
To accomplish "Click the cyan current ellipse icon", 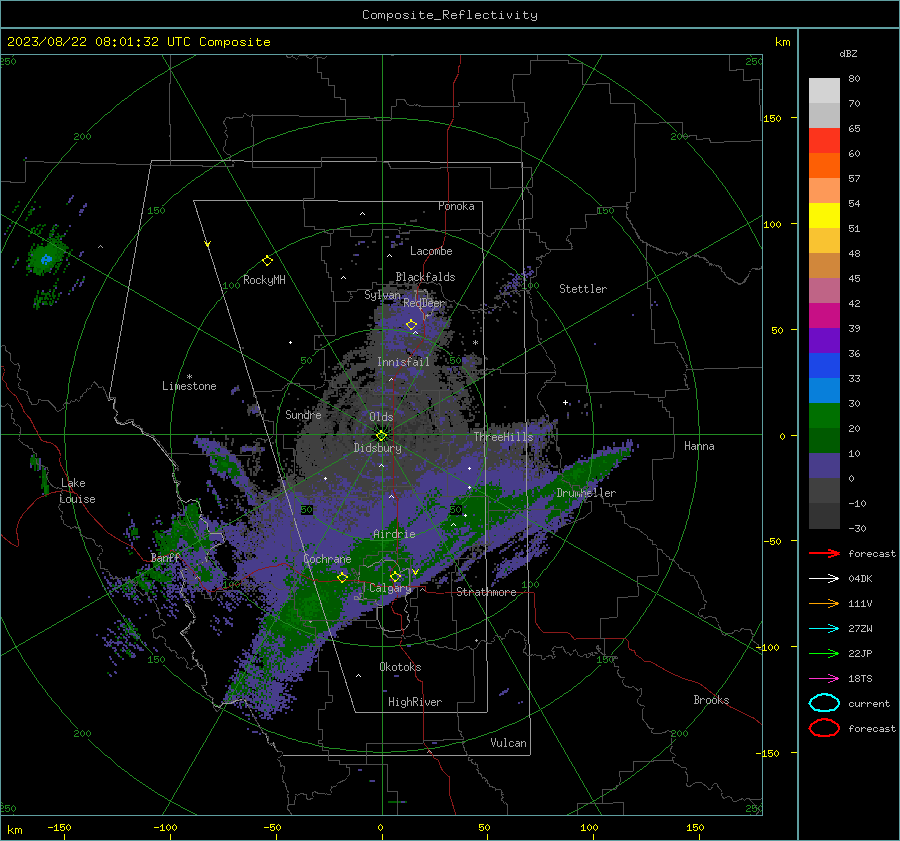I will pos(824,703).
